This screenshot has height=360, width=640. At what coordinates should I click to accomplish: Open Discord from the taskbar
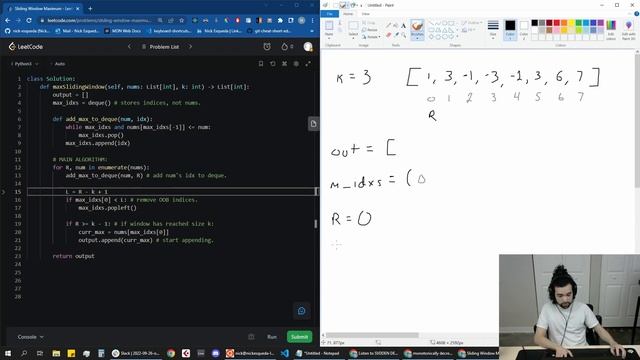point(216,353)
